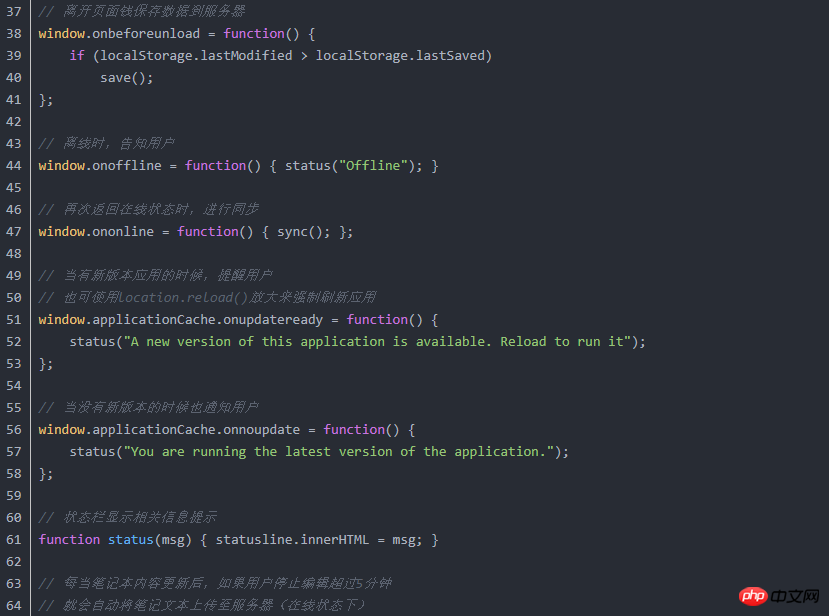Select the onupdateready handler name
830x616 pixels.
click(275, 319)
